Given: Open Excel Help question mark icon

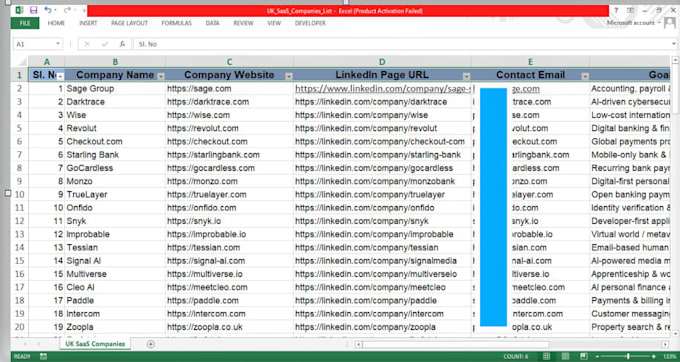Looking at the screenshot, I should pyautogui.click(x=616, y=10).
